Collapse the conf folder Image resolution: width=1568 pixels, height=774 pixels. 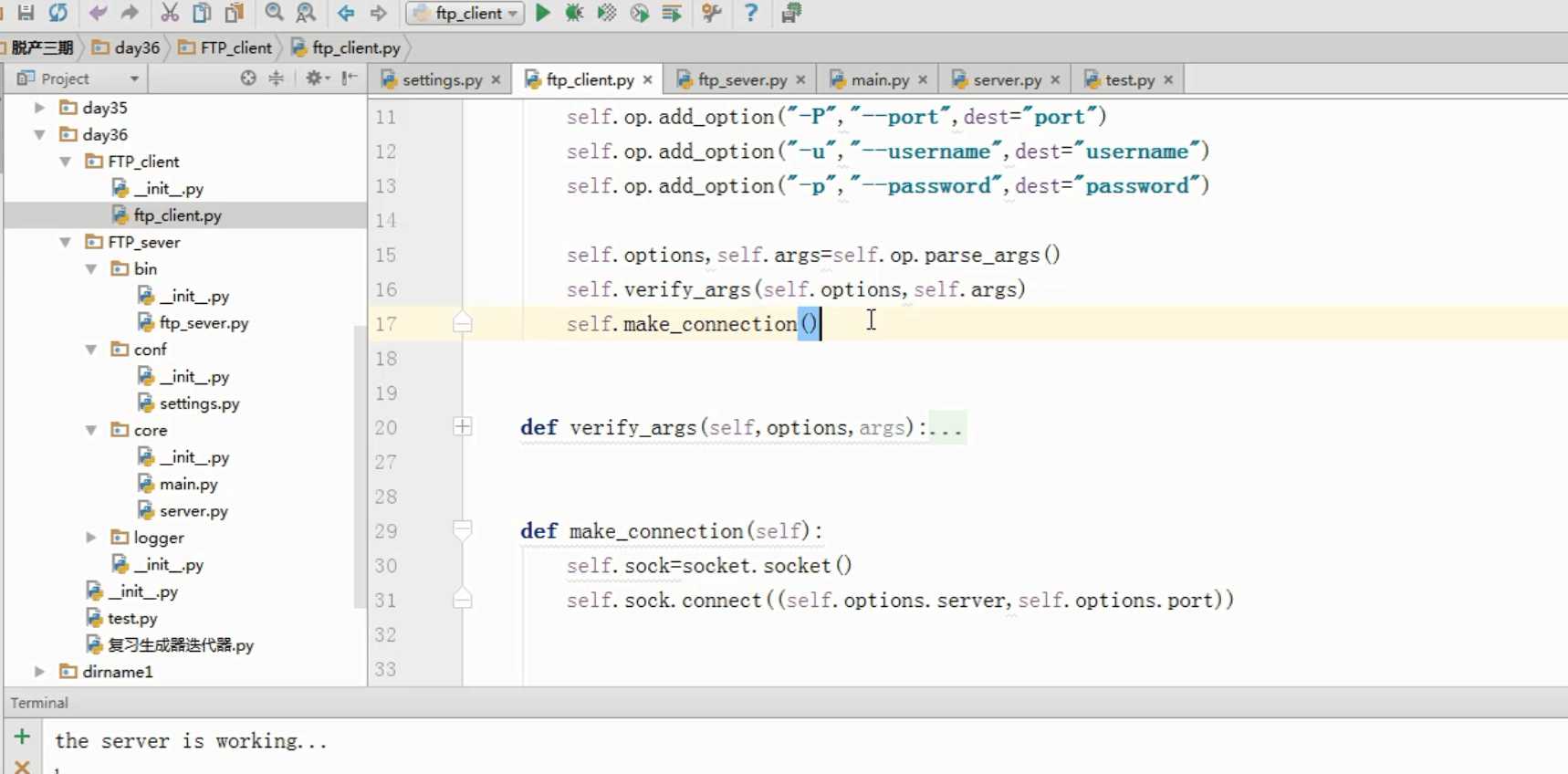click(x=90, y=350)
